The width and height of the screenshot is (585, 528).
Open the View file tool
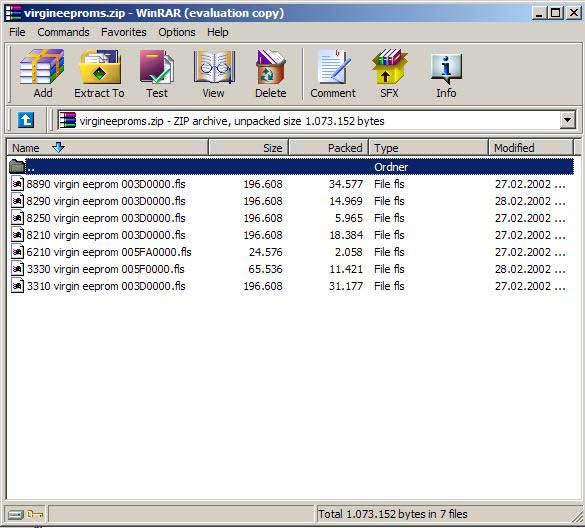click(x=214, y=74)
